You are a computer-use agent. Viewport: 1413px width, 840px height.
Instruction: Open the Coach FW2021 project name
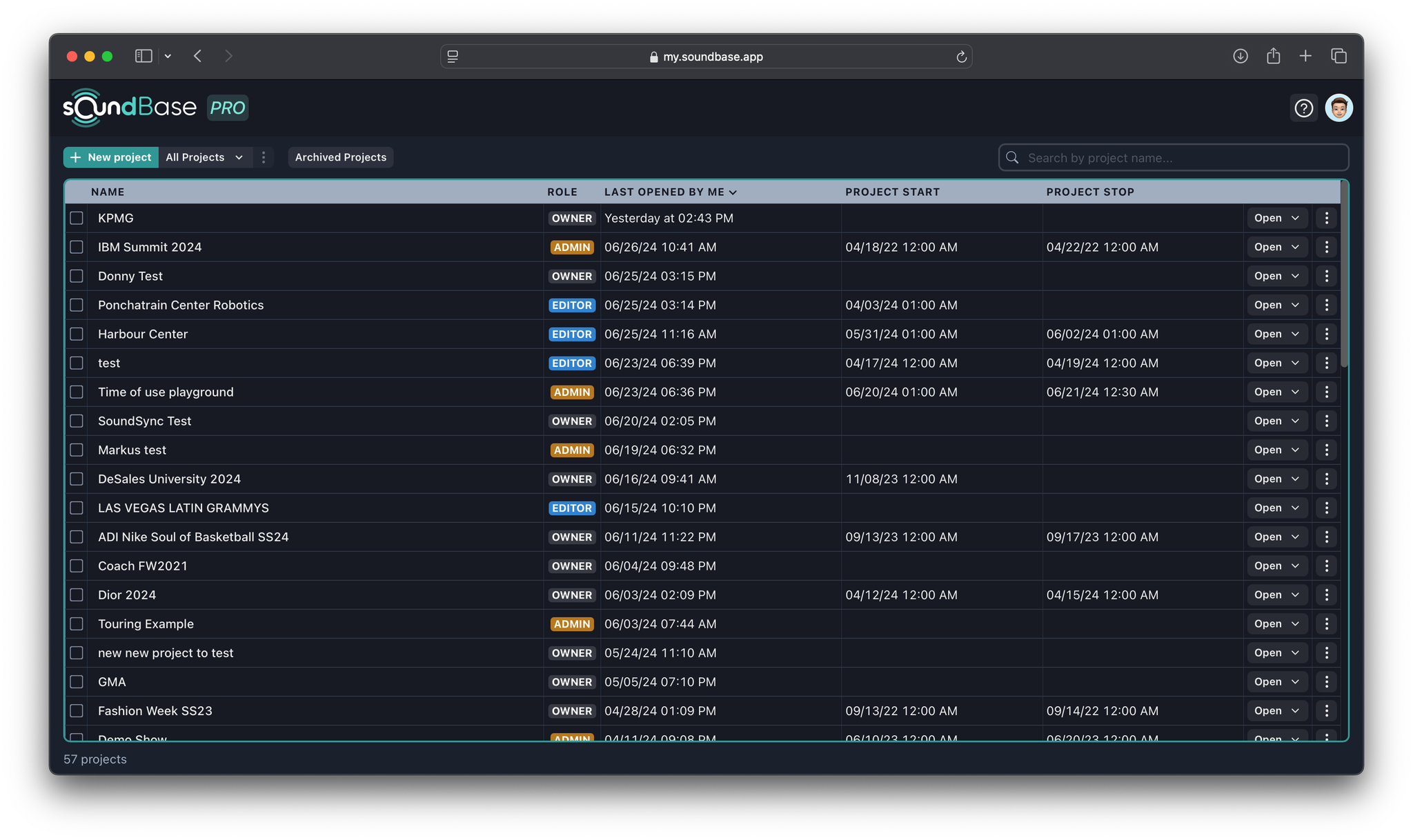coord(143,566)
